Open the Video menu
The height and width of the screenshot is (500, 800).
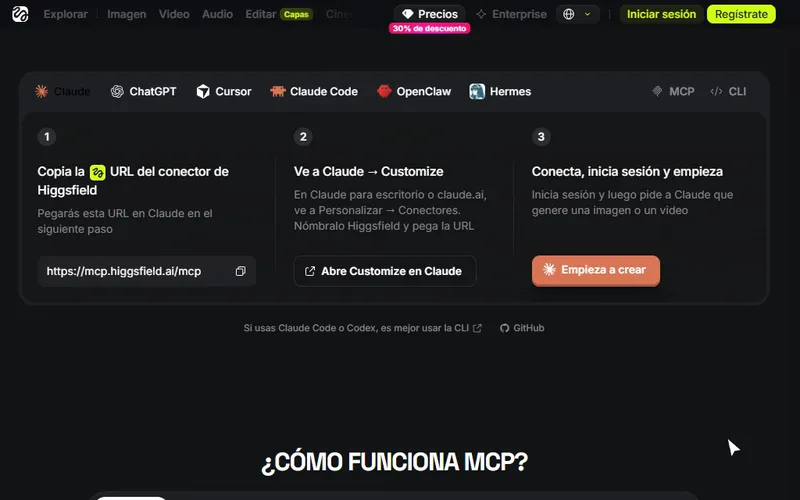tap(174, 14)
